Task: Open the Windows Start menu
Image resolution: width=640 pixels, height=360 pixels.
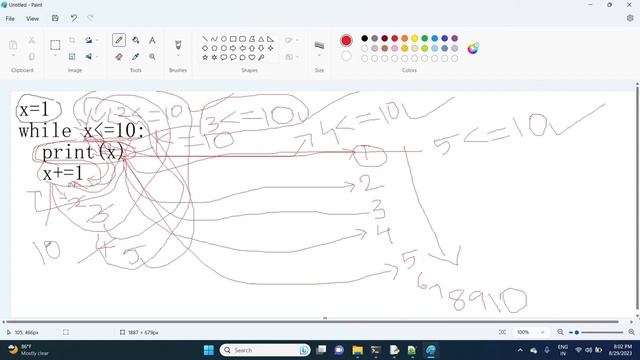Action: tap(209, 350)
